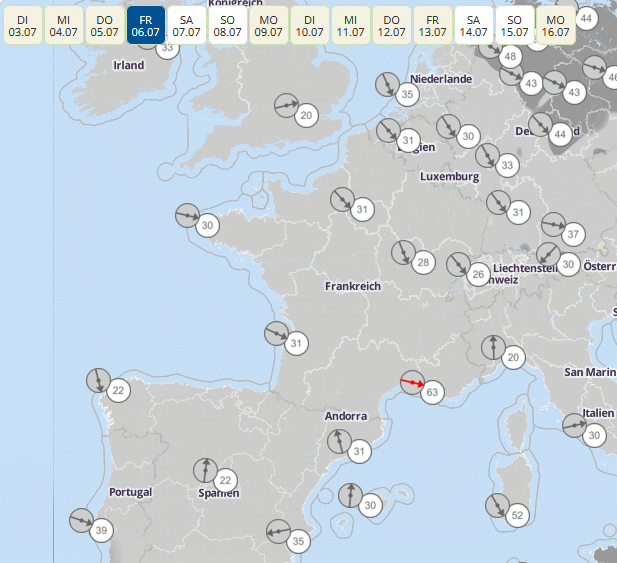This screenshot has width=617, height=563.
Task: Select the DO 12.07 date tab
Action: (x=391, y=26)
